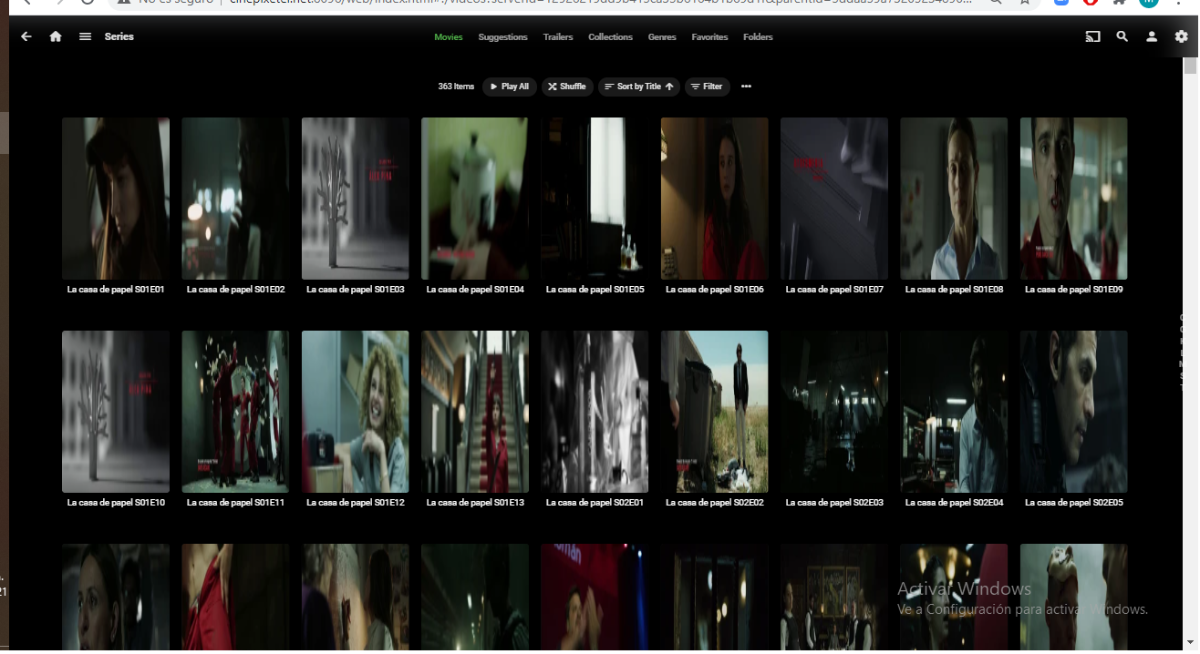Switch to the Genres tab

(662, 37)
